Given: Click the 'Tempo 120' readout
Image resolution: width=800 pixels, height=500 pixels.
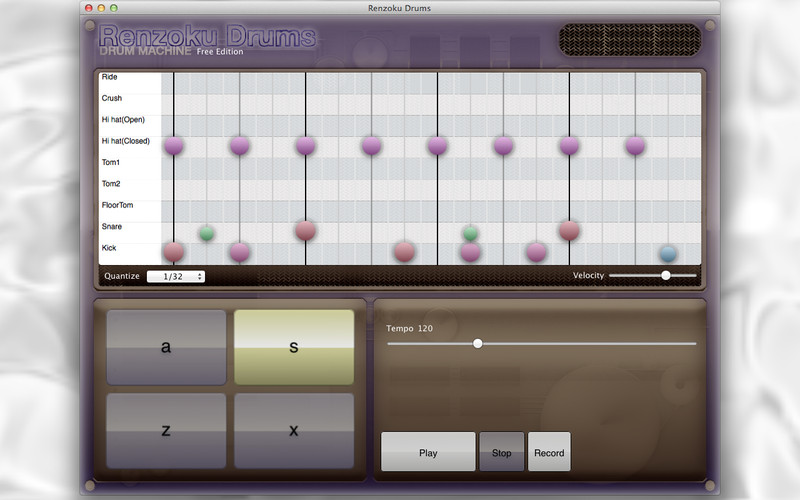Looking at the screenshot, I should tap(409, 329).
